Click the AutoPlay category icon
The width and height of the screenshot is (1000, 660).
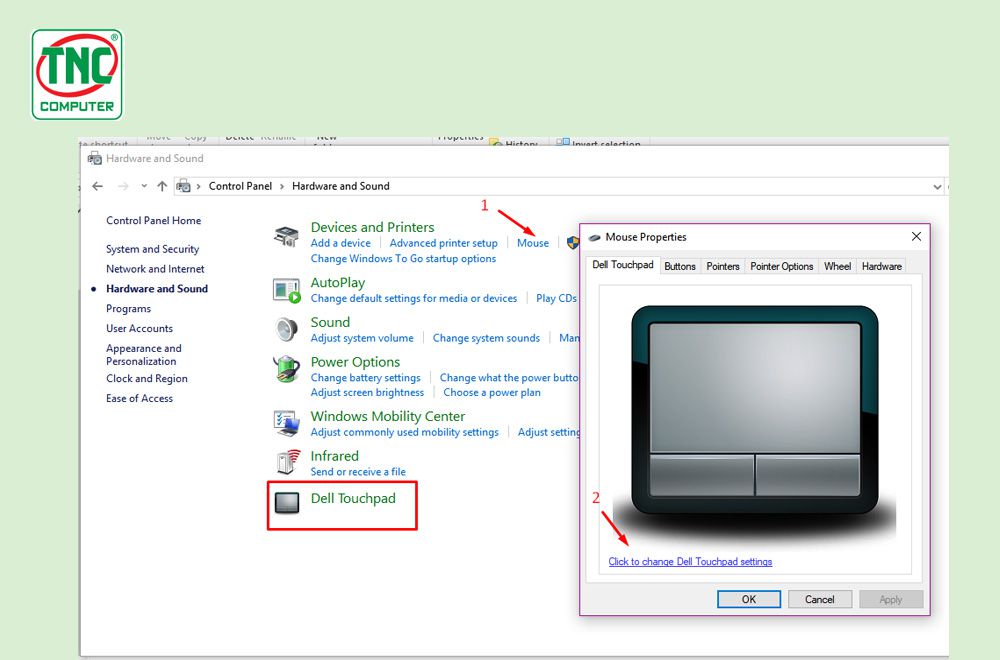coord(286,290)
